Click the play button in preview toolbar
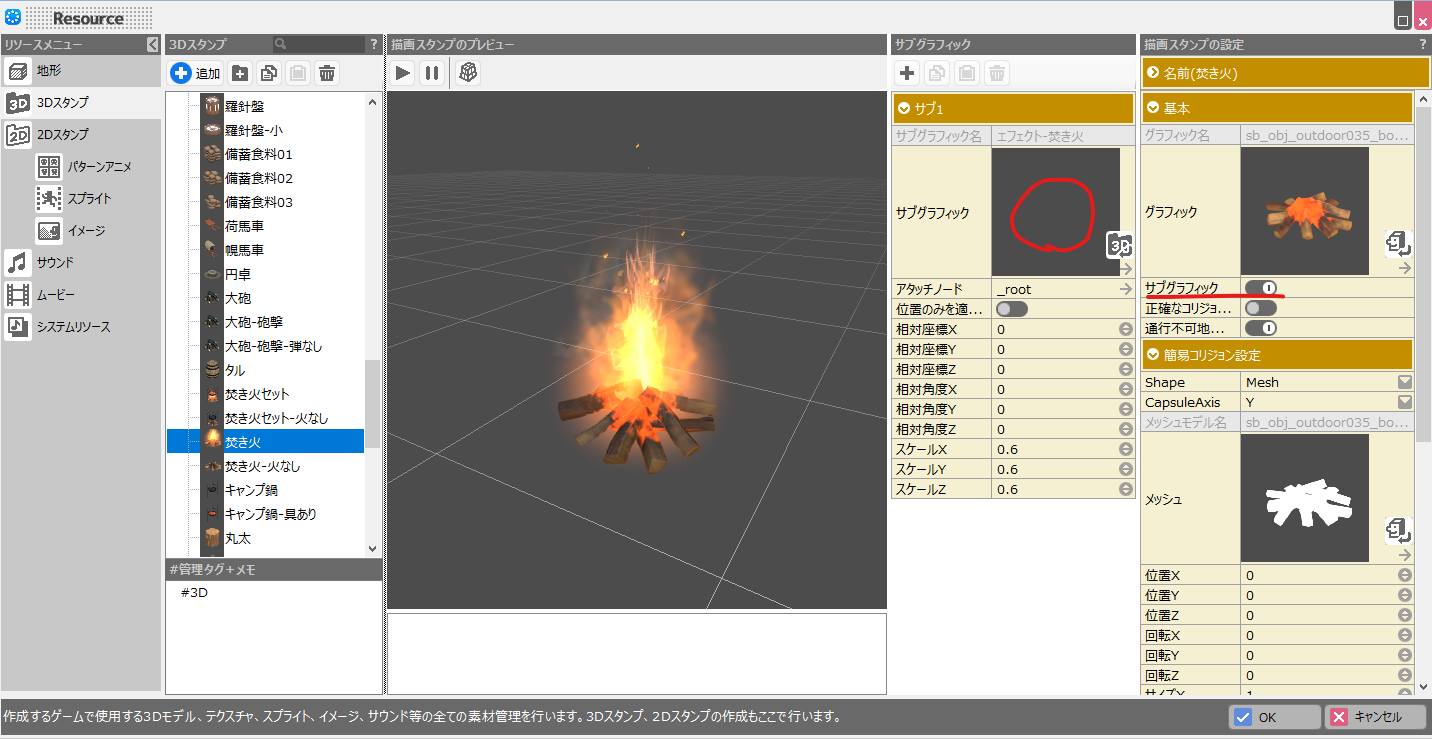 [402, 72]
